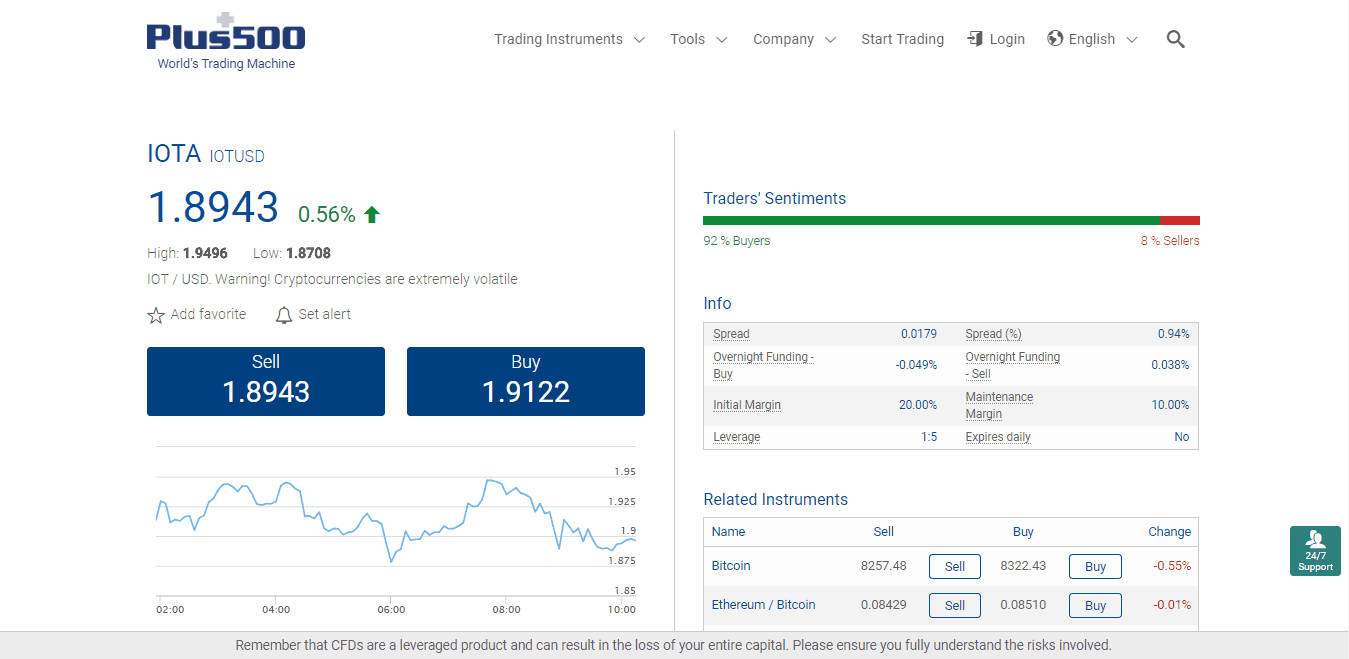This screenshot has height=659, width=1349.
Task: Click the IOTUSD ticker symbol
Action: [237, 156]
